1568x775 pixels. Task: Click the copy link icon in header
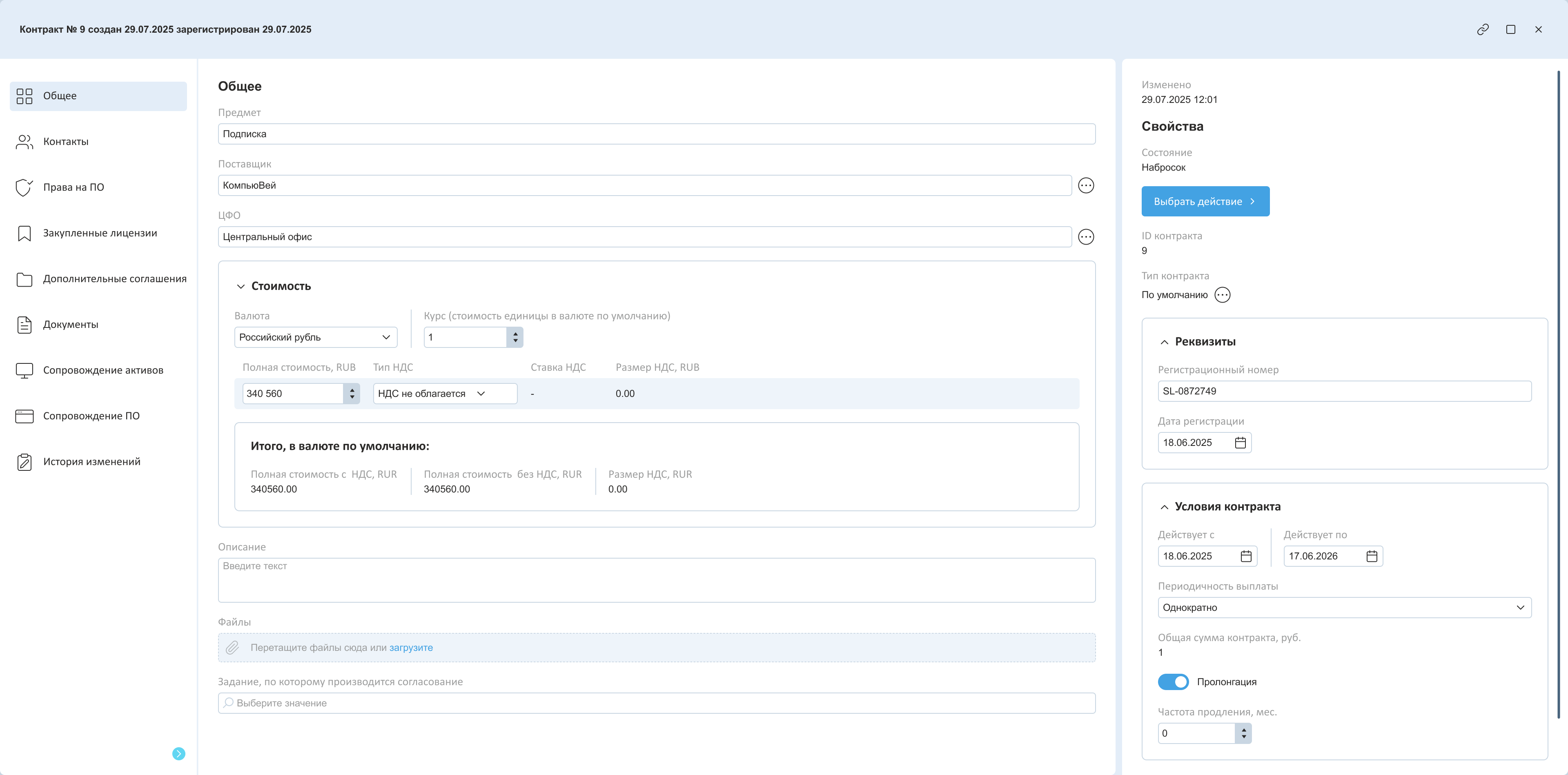(x=1483, y=29)
